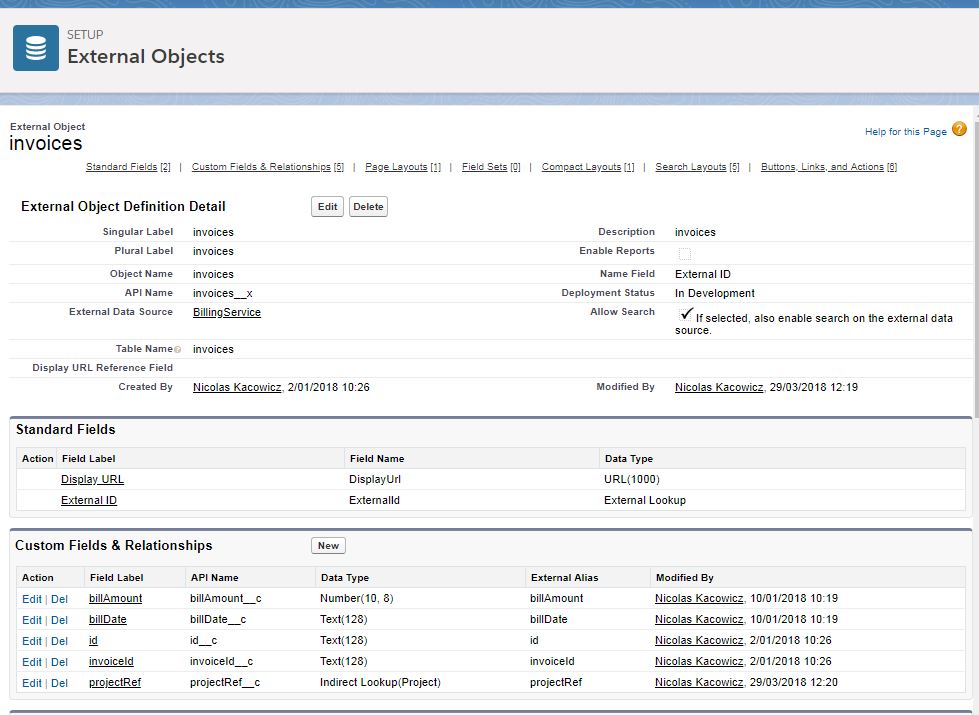The height and width of the screenshot is (715, 979).
Task: Open the External ID standard field
Action: 89,500
